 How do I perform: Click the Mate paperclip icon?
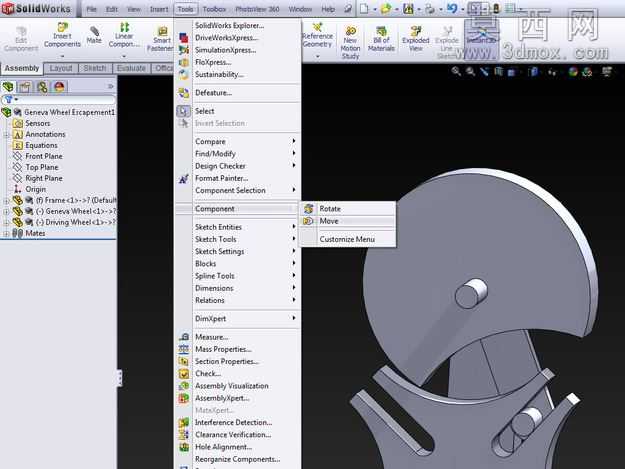[x=94, y=31]
